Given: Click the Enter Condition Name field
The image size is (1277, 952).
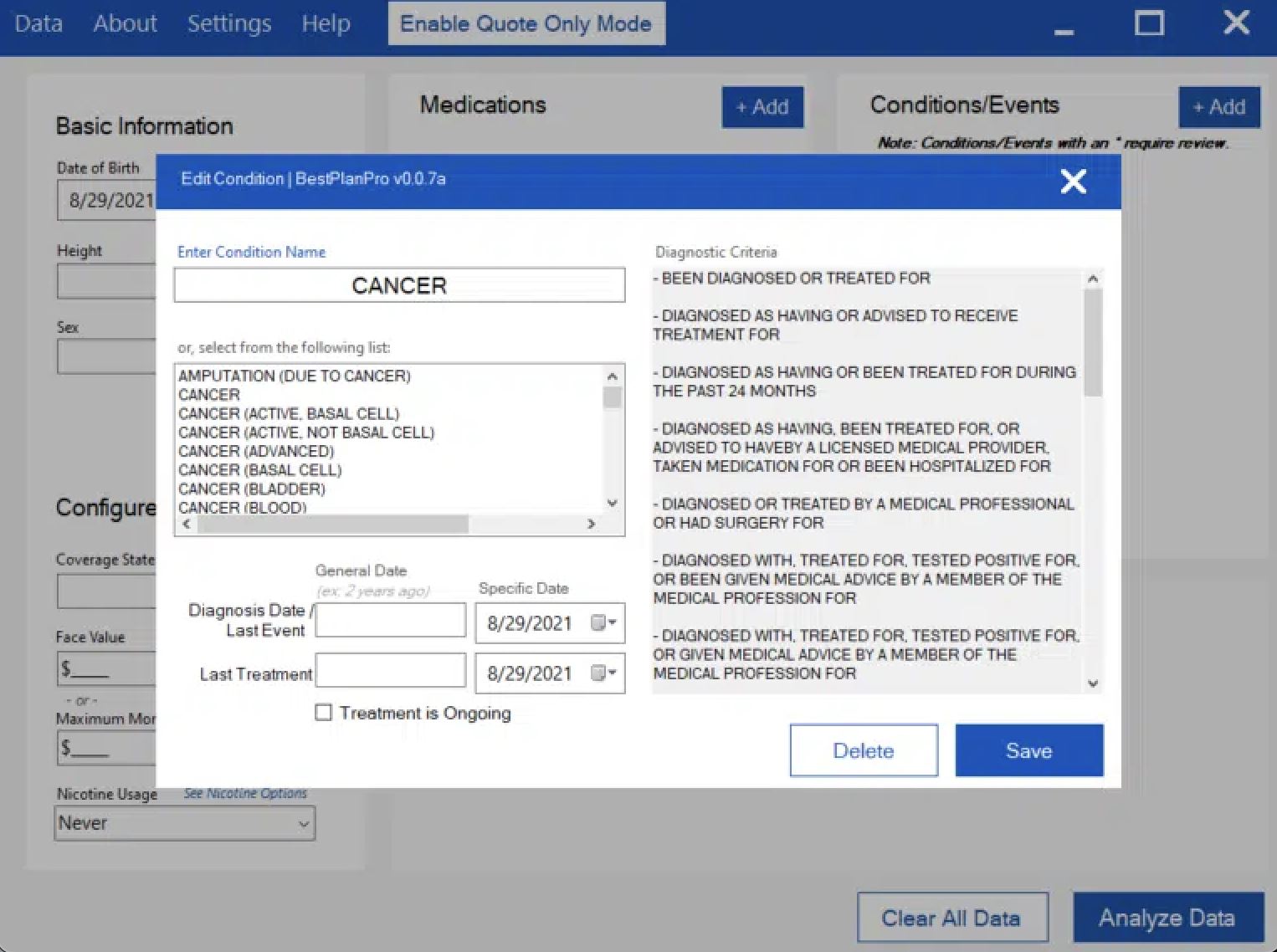Looking at the screenshot, I should 399,285.
